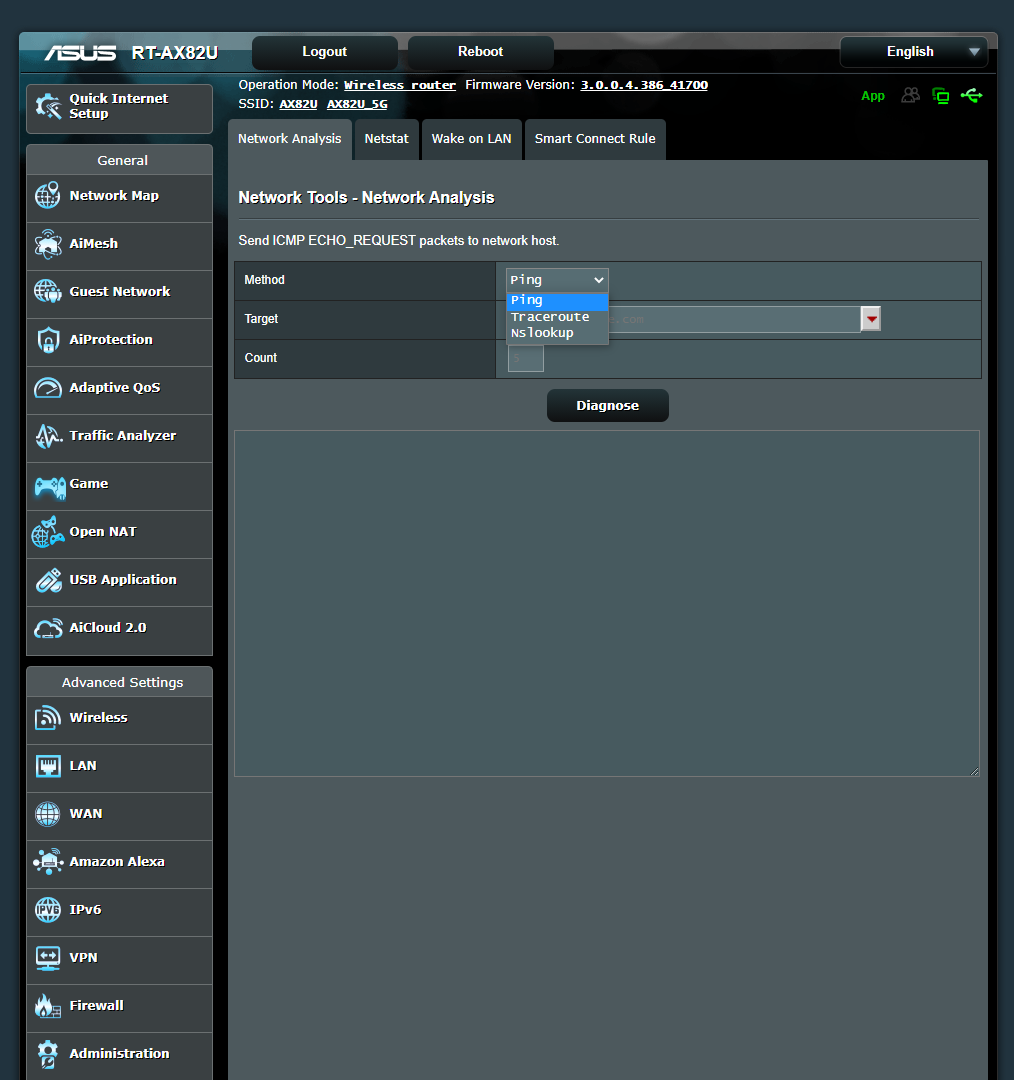1014x1080 pixels.
Task: Open the Wireless router operation mode link
Action: [x=400, y=85]
